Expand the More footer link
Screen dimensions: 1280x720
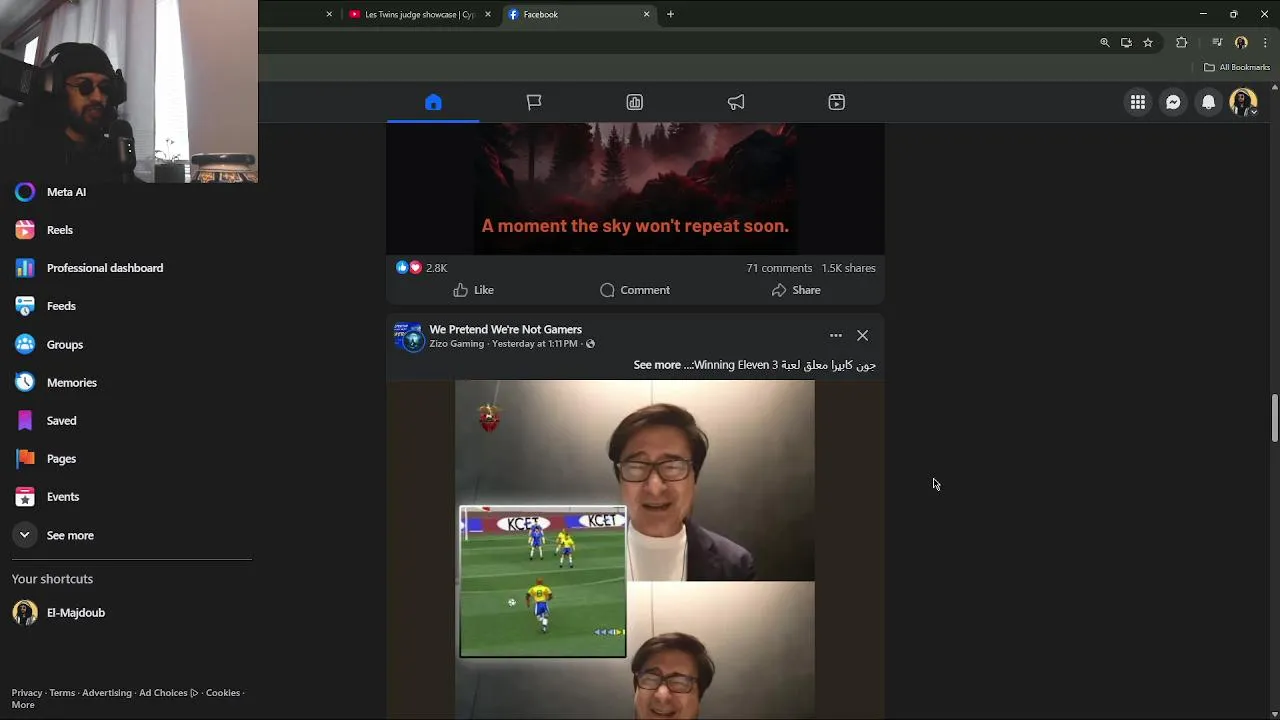point(23,705)
